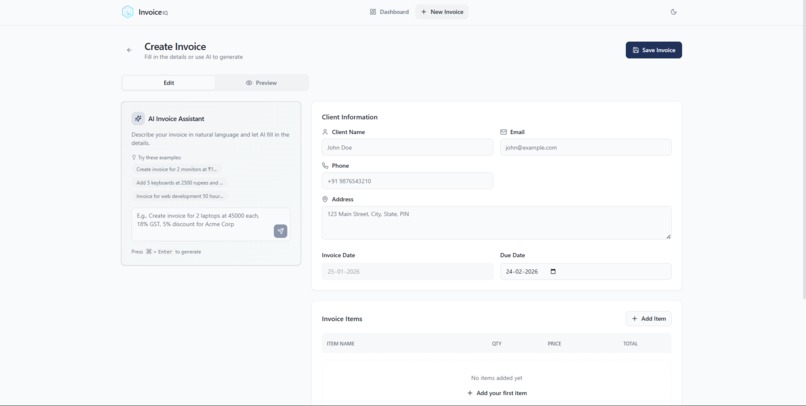Use example 'Add 5 keyboards at 2500 rupees'

[x=179, y=182]
